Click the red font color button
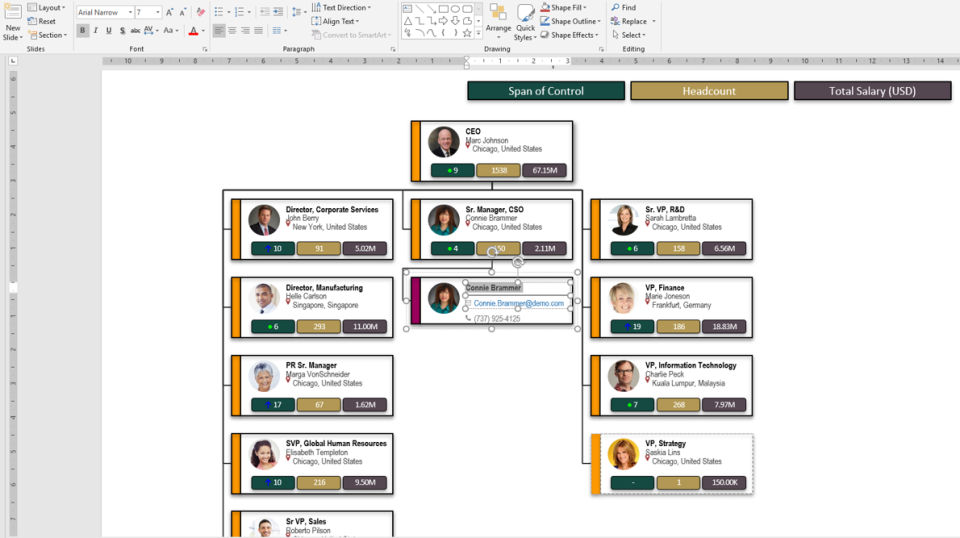This screenshot has height=538, width=960. coord(193,31)
